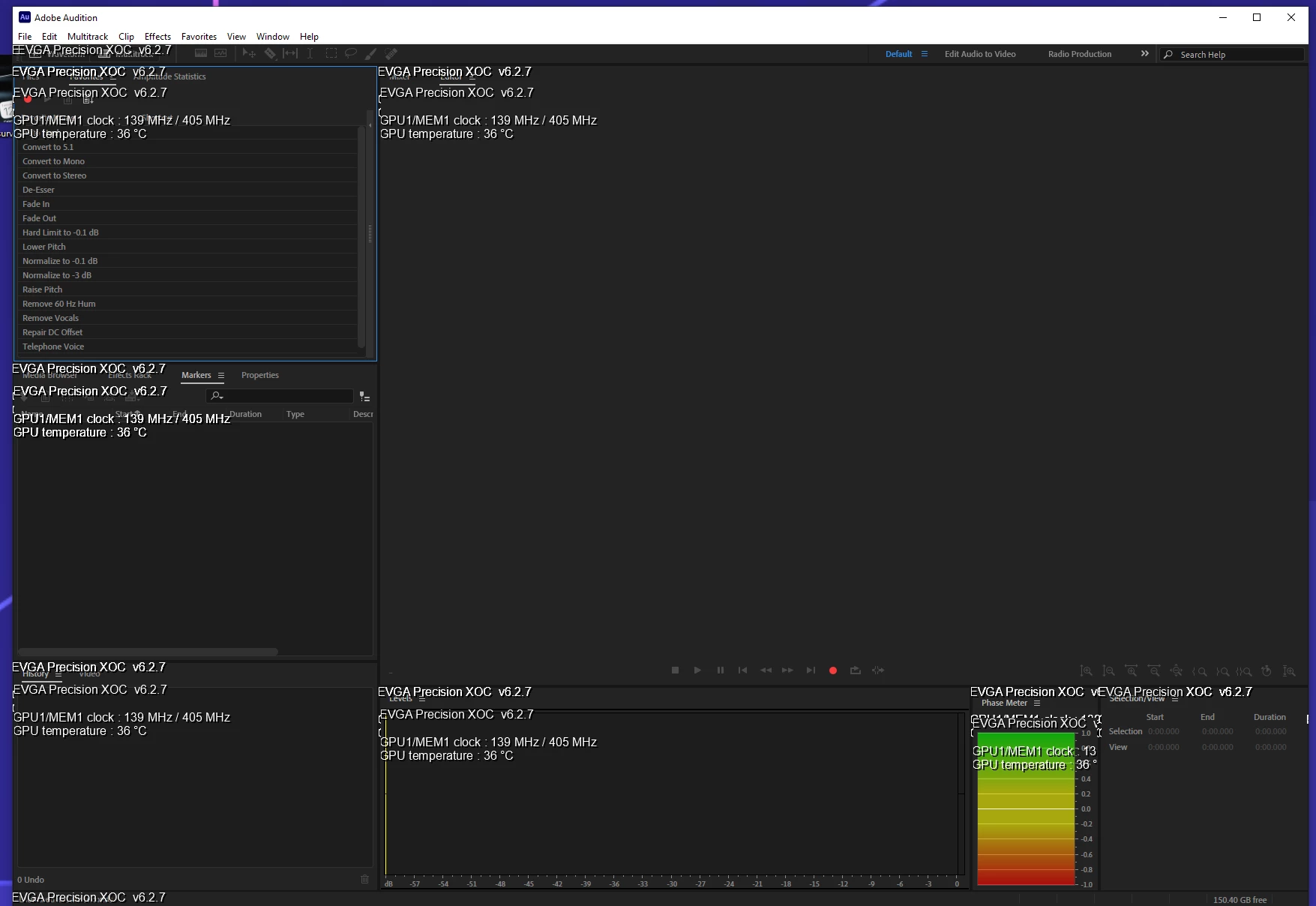The height and width of the screenshot is (906, 1316).
Task: Open the Favorites menu
Action: pos(199,36)
